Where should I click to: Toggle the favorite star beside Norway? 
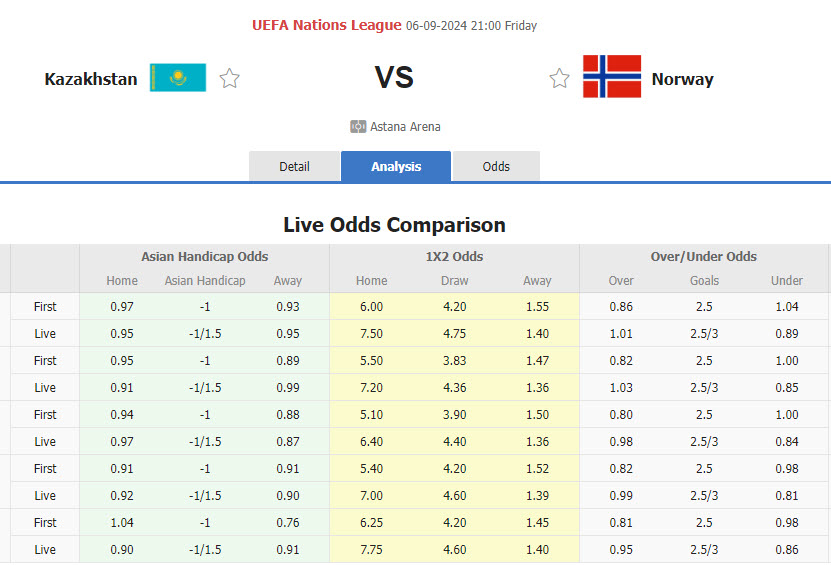[559, 78]
